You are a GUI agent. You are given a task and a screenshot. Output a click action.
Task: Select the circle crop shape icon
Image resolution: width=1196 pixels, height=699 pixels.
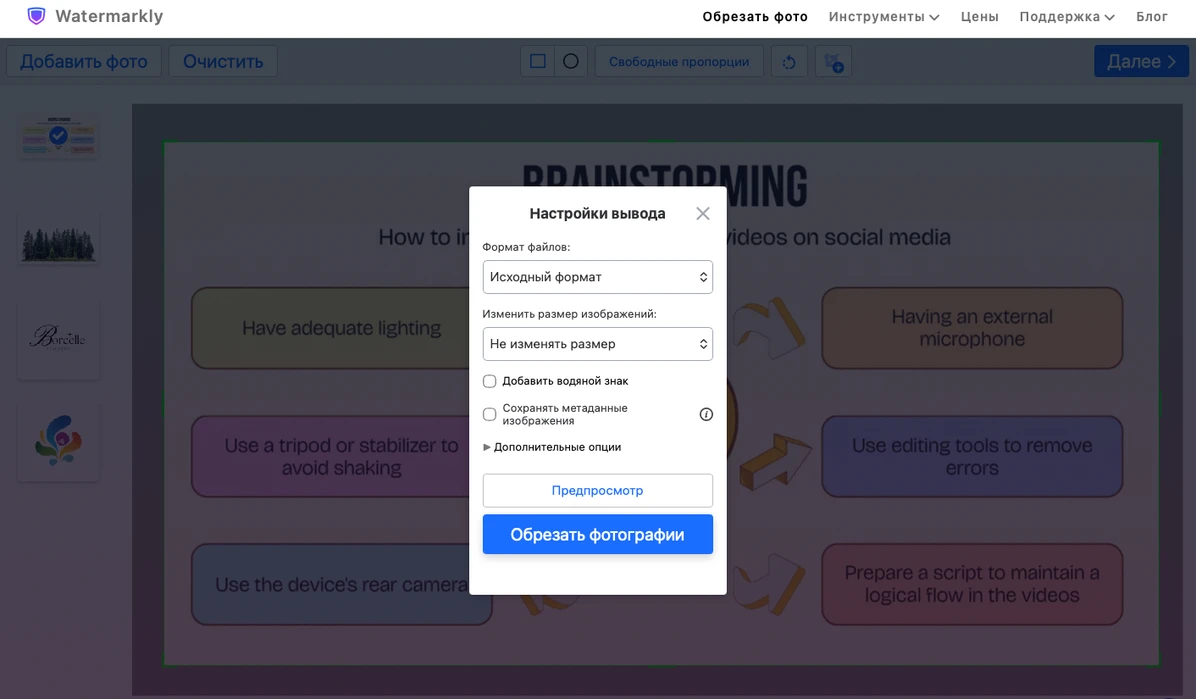571,61
